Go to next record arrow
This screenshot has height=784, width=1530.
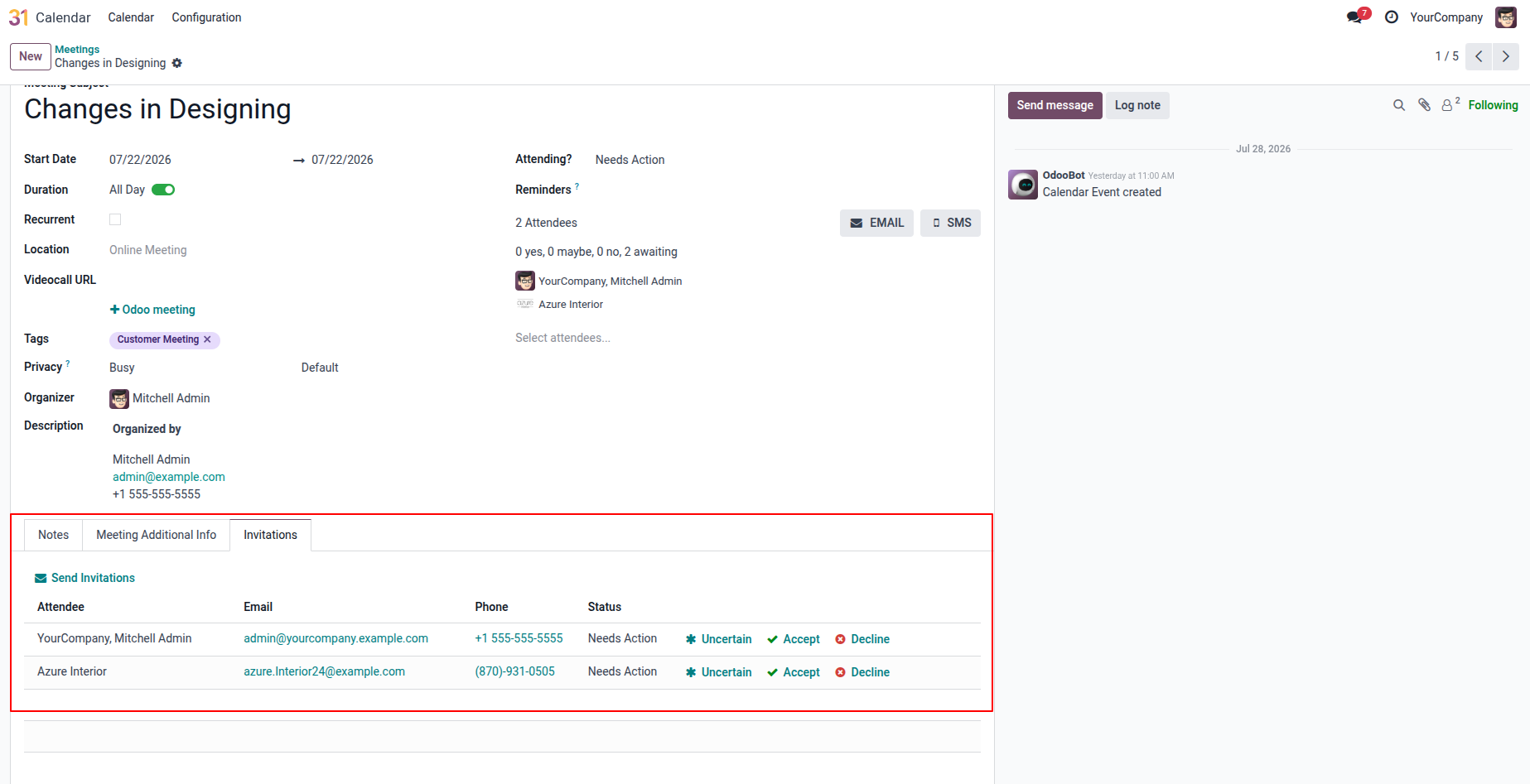(x=1506, y=56)
